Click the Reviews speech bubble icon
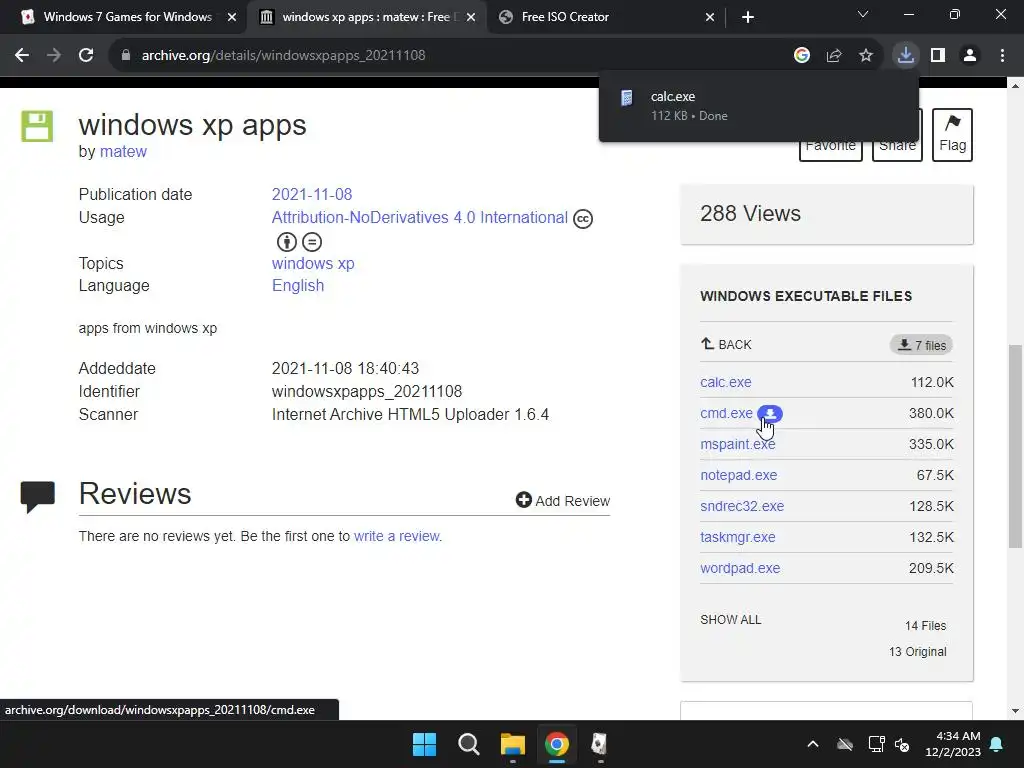 pyautogui.click(x=38, y=497)
